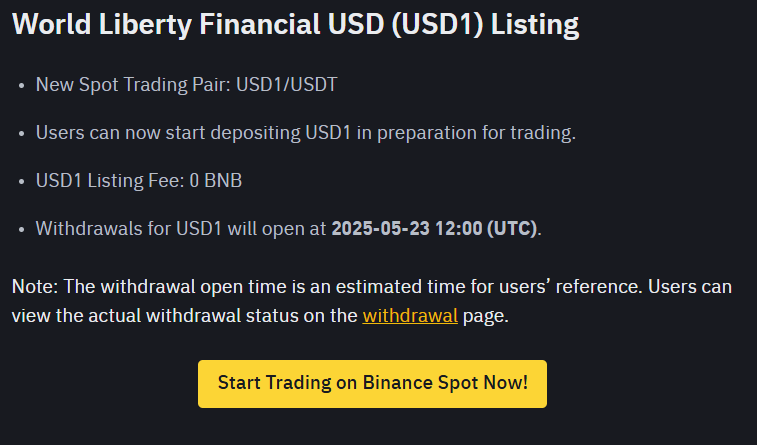Click the bullet dot before USD1 Listing Fee
757x445 pixels.
[x=22, y=181]
